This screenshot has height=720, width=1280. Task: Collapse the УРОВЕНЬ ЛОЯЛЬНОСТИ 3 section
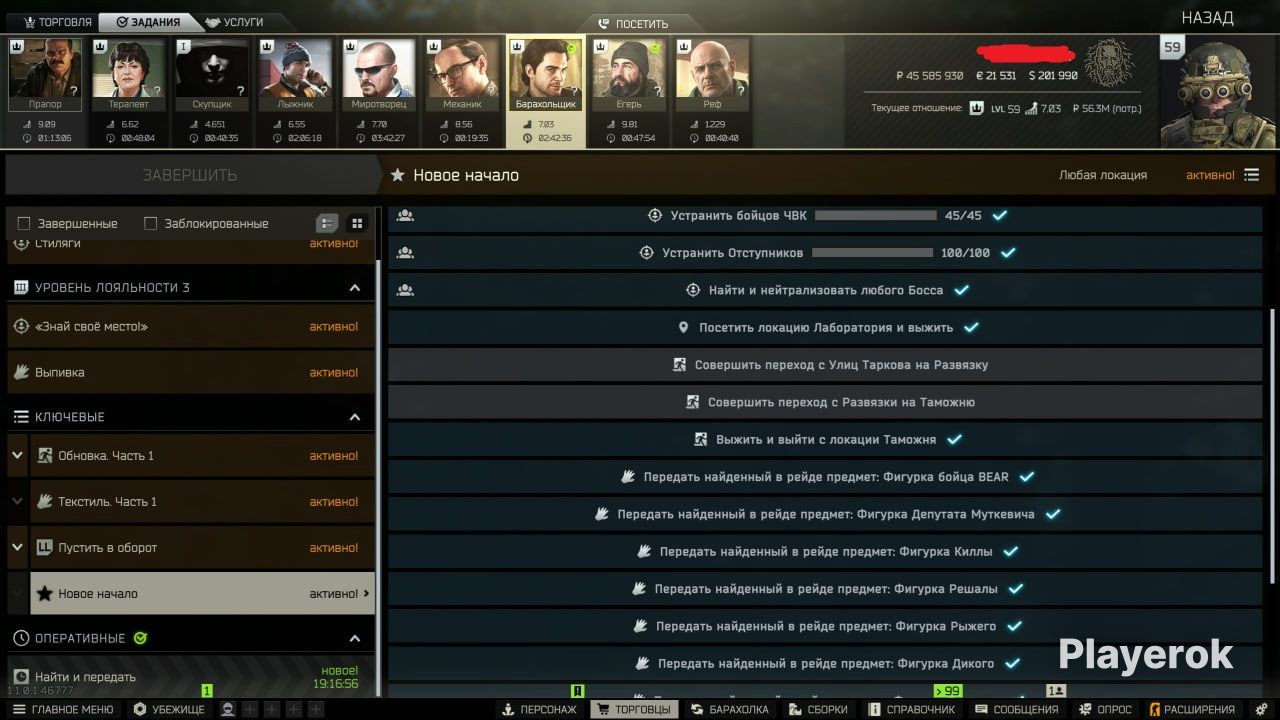pos(355,288)
